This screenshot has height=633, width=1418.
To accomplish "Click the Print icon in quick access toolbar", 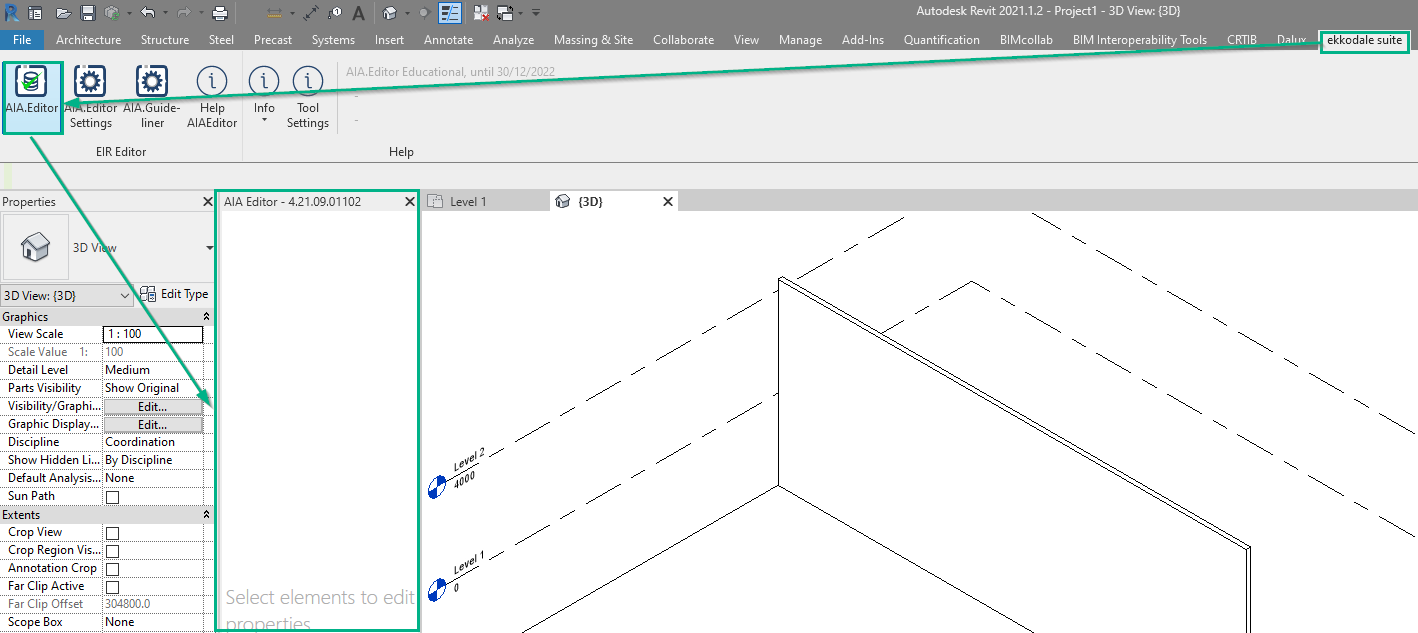I will click(x=220, y=13).
